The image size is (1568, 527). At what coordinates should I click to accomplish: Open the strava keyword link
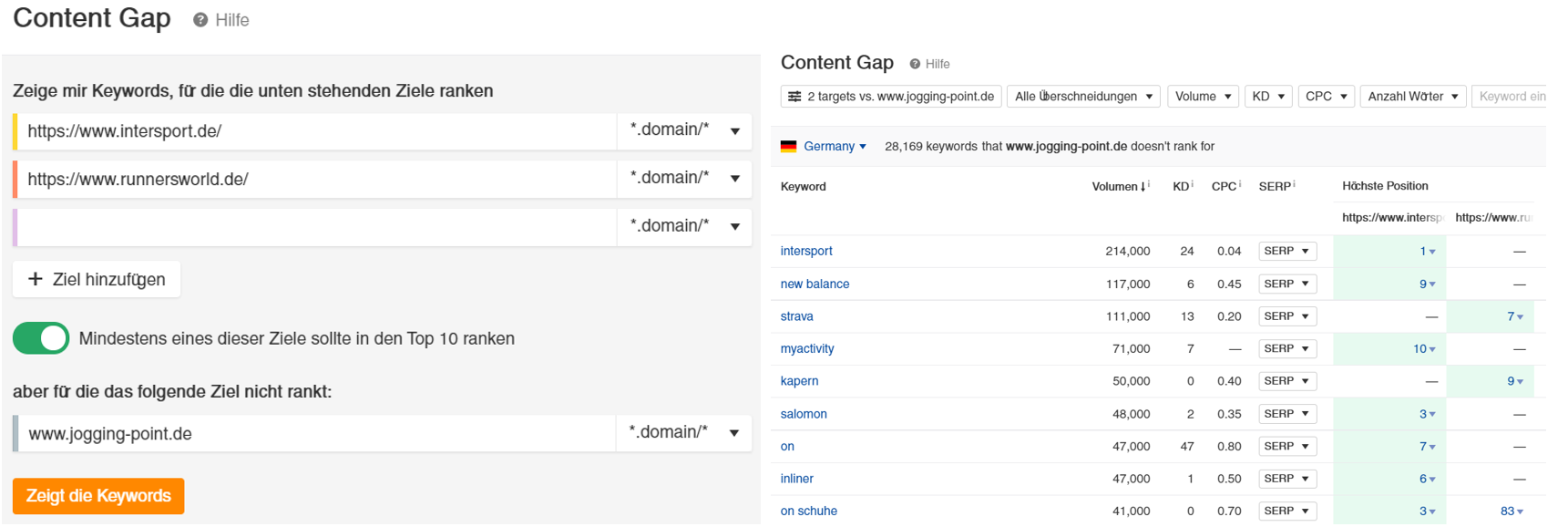tap(796, 315)
